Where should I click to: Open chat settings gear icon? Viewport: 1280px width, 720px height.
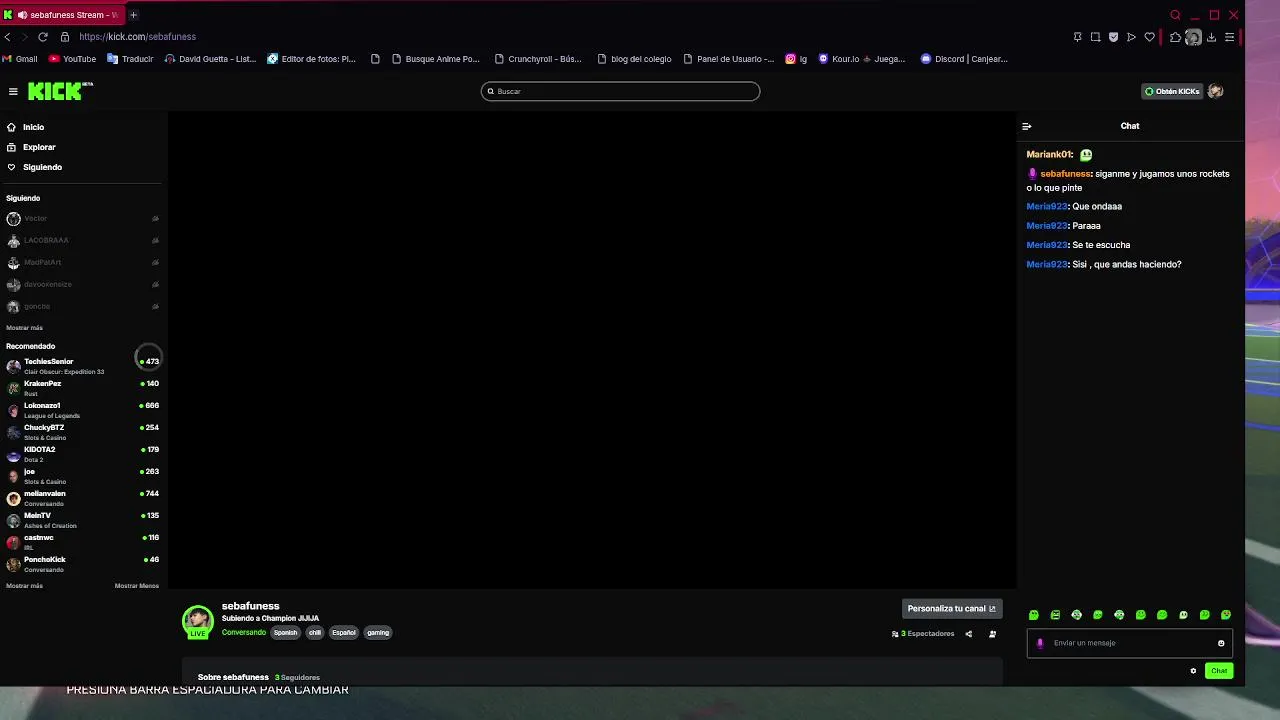click(x=1193, y=671)
